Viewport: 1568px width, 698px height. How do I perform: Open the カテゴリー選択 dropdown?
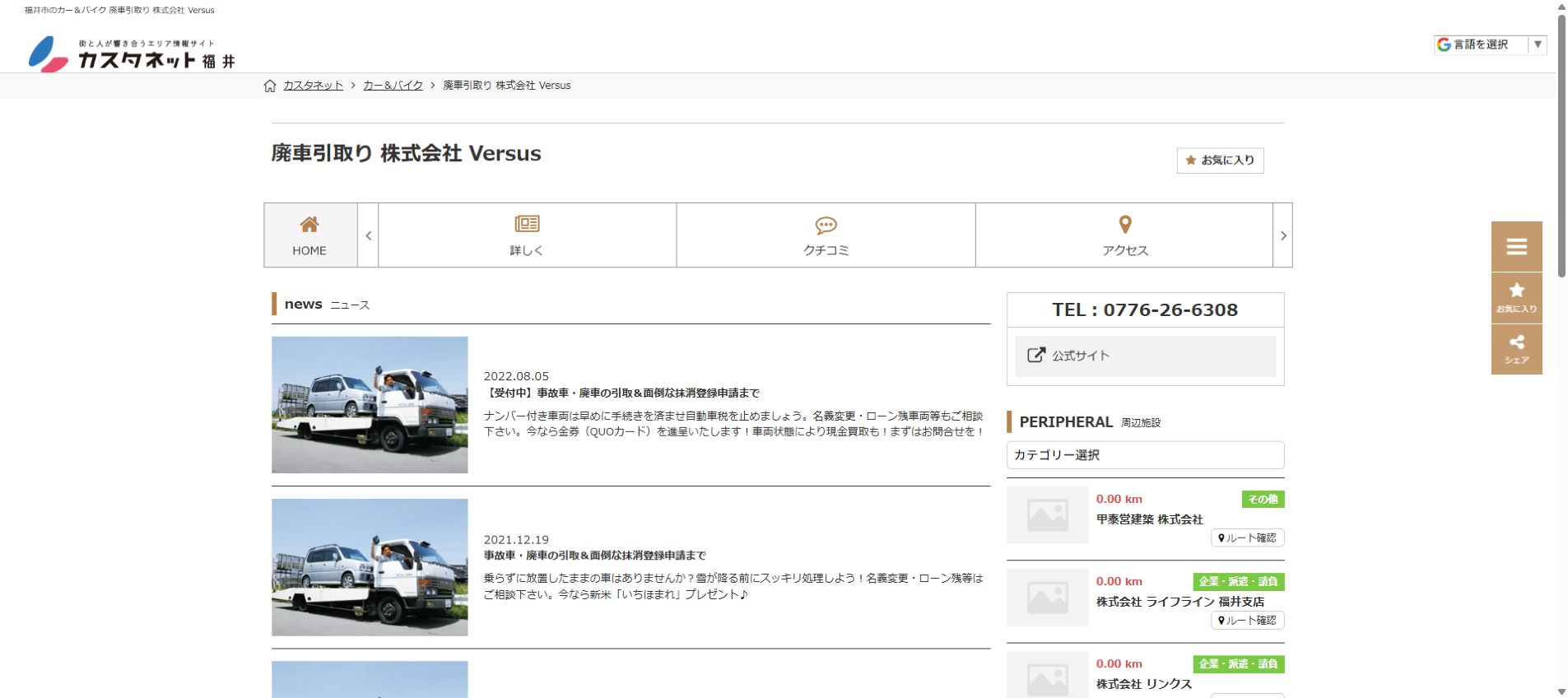1145,455
